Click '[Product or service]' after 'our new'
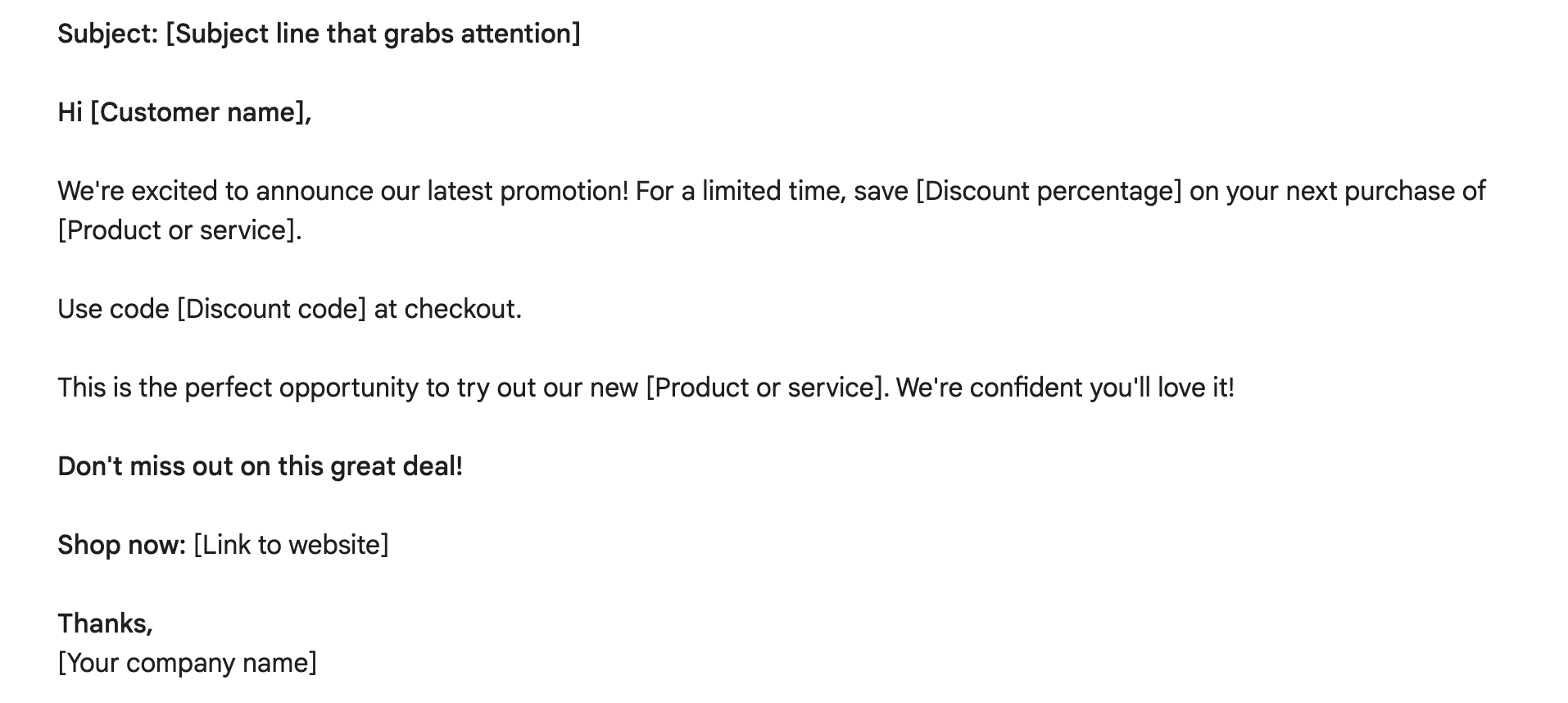The height and width of the screenshot is (703, 1568). [768, 388]
